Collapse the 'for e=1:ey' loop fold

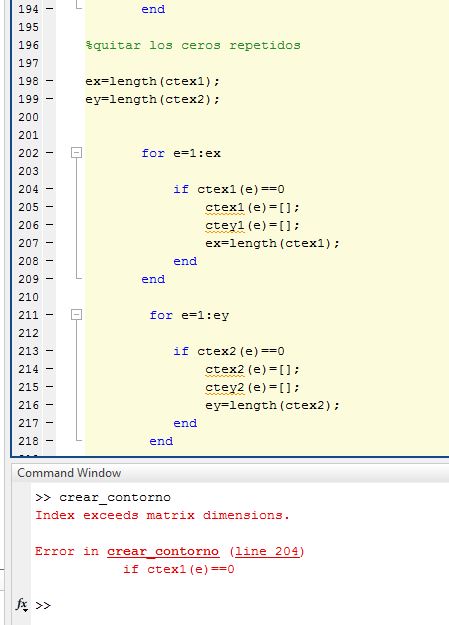point(77,315)
